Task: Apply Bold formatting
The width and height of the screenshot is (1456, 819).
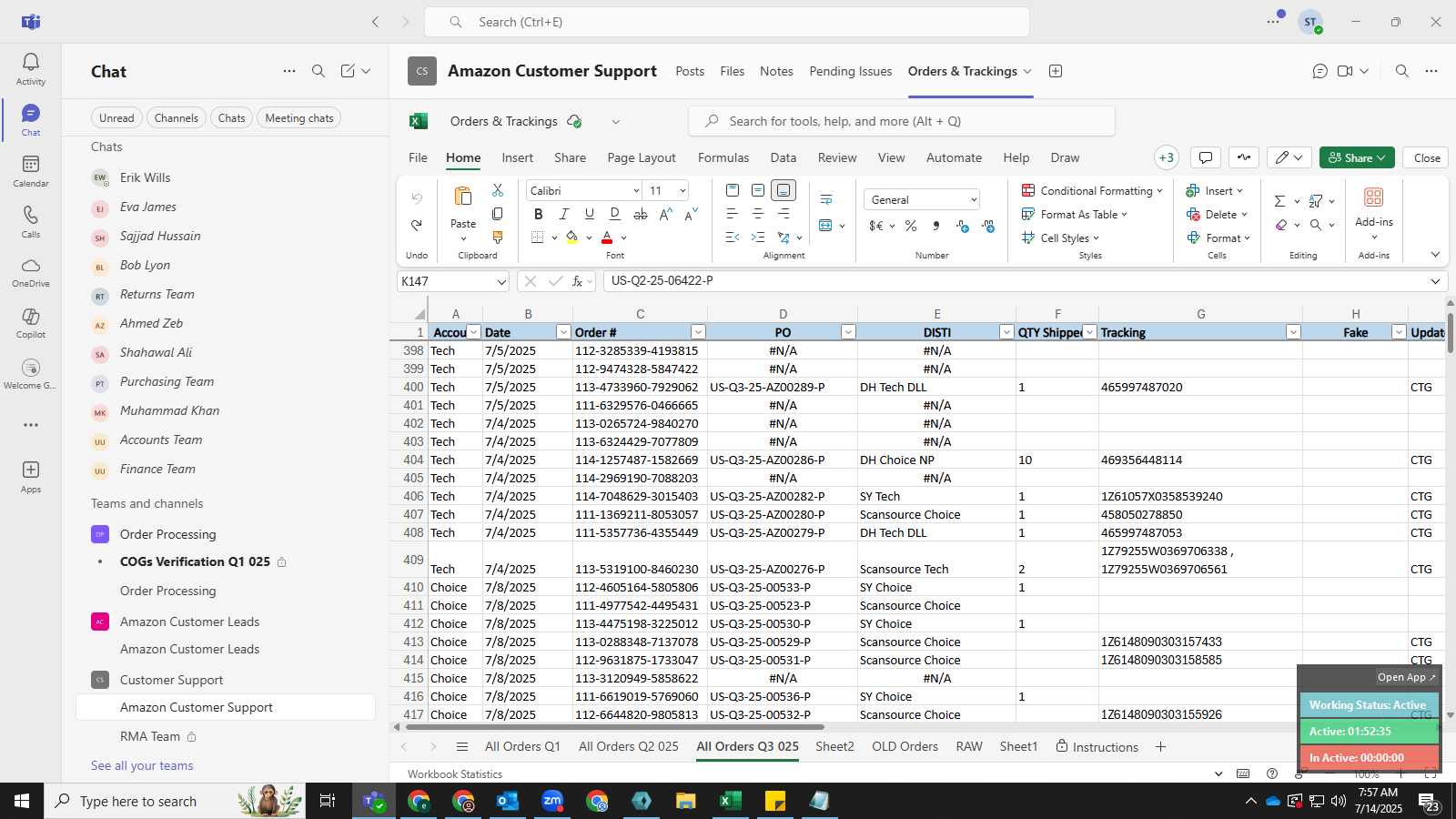Action: [x=538, y=214]
